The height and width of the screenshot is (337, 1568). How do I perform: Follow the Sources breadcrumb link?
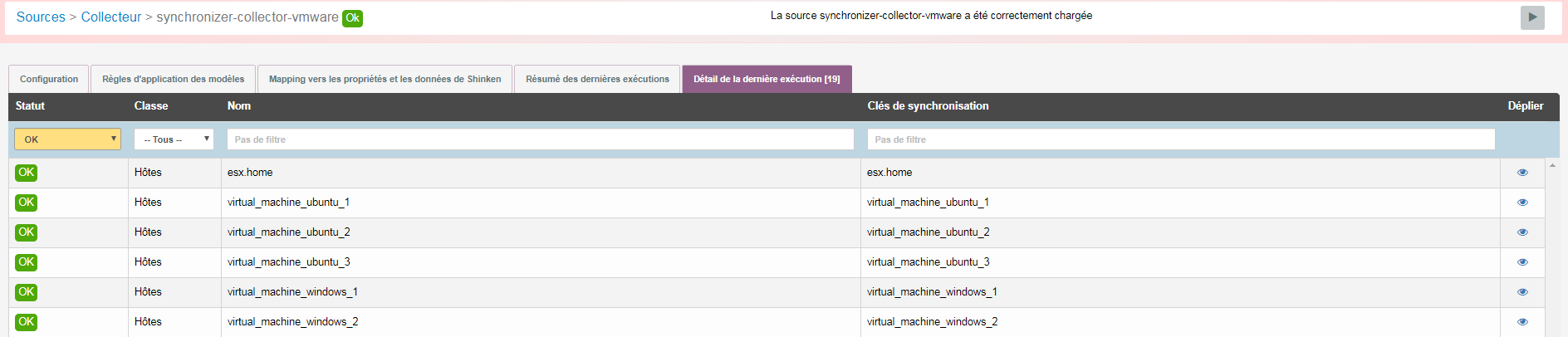pyautogui.click(x=41, y=17)
